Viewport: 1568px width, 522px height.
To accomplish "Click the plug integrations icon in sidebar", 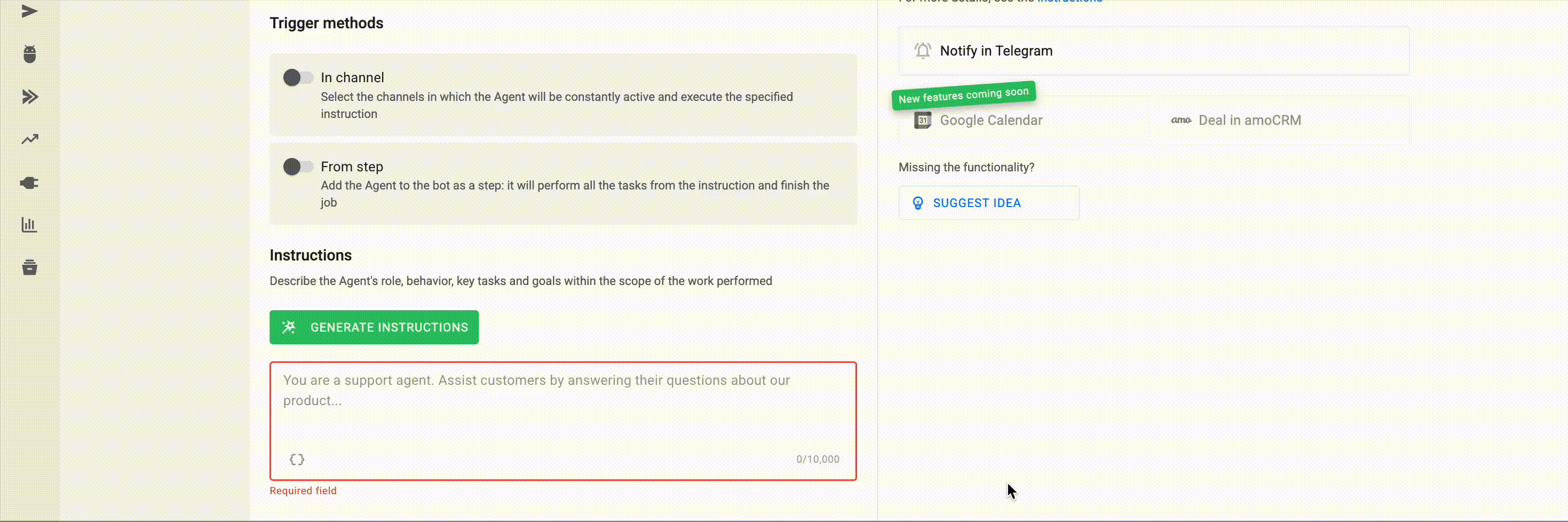I will tap(29, 183).
